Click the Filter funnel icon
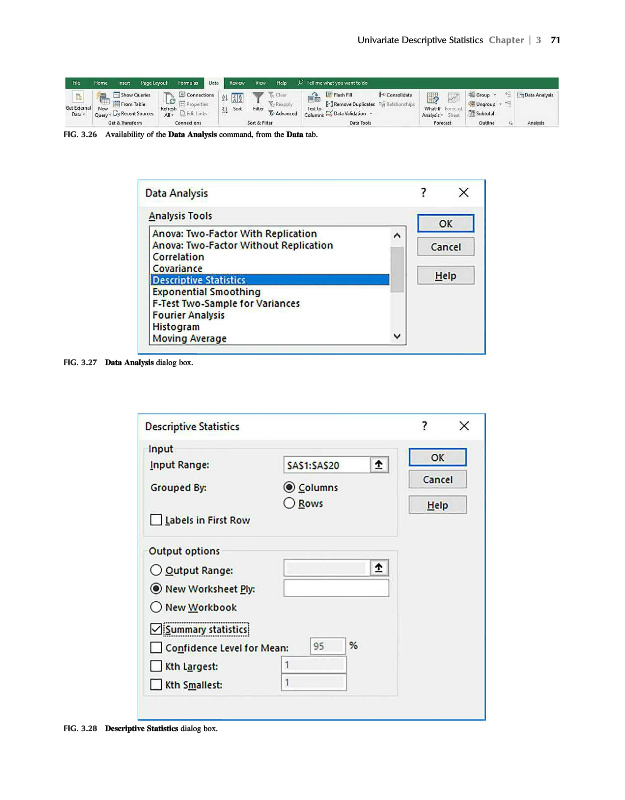 pos(257,98)
